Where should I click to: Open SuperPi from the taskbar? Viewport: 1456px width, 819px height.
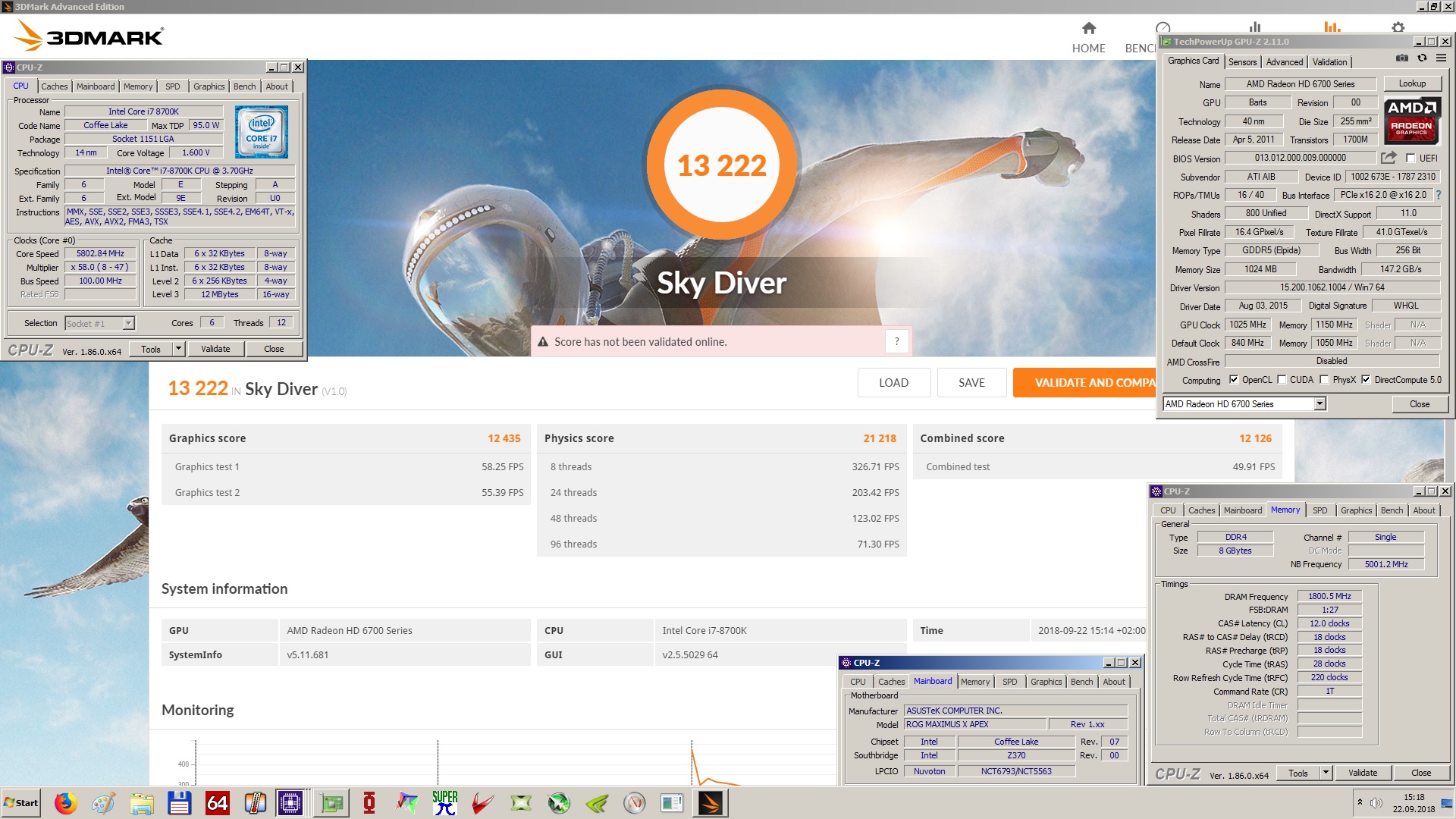point(445,803)
